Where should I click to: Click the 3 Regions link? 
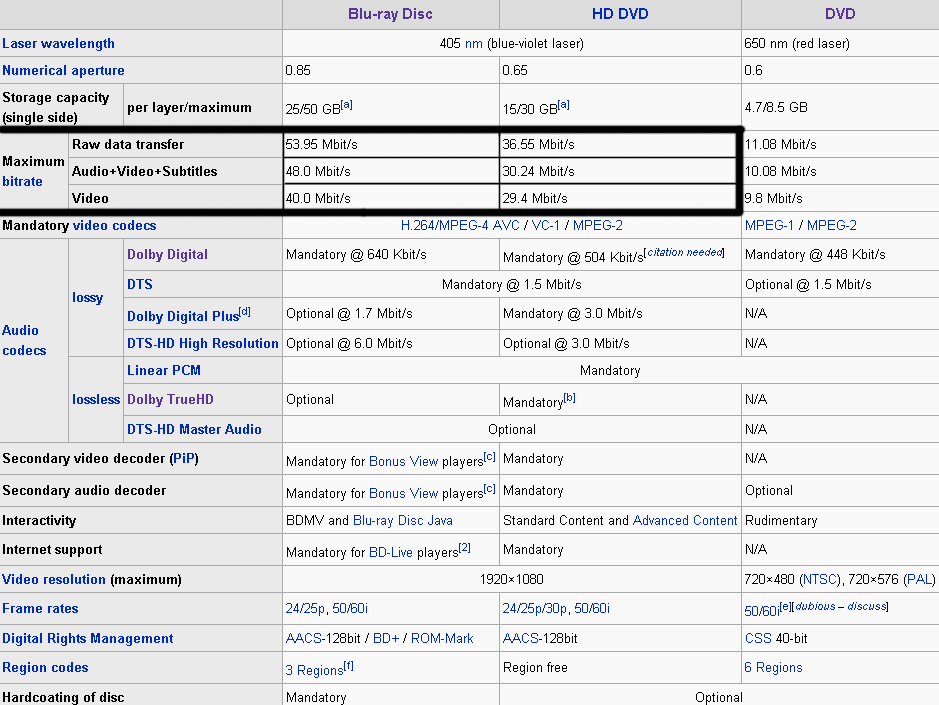point(314,670)
